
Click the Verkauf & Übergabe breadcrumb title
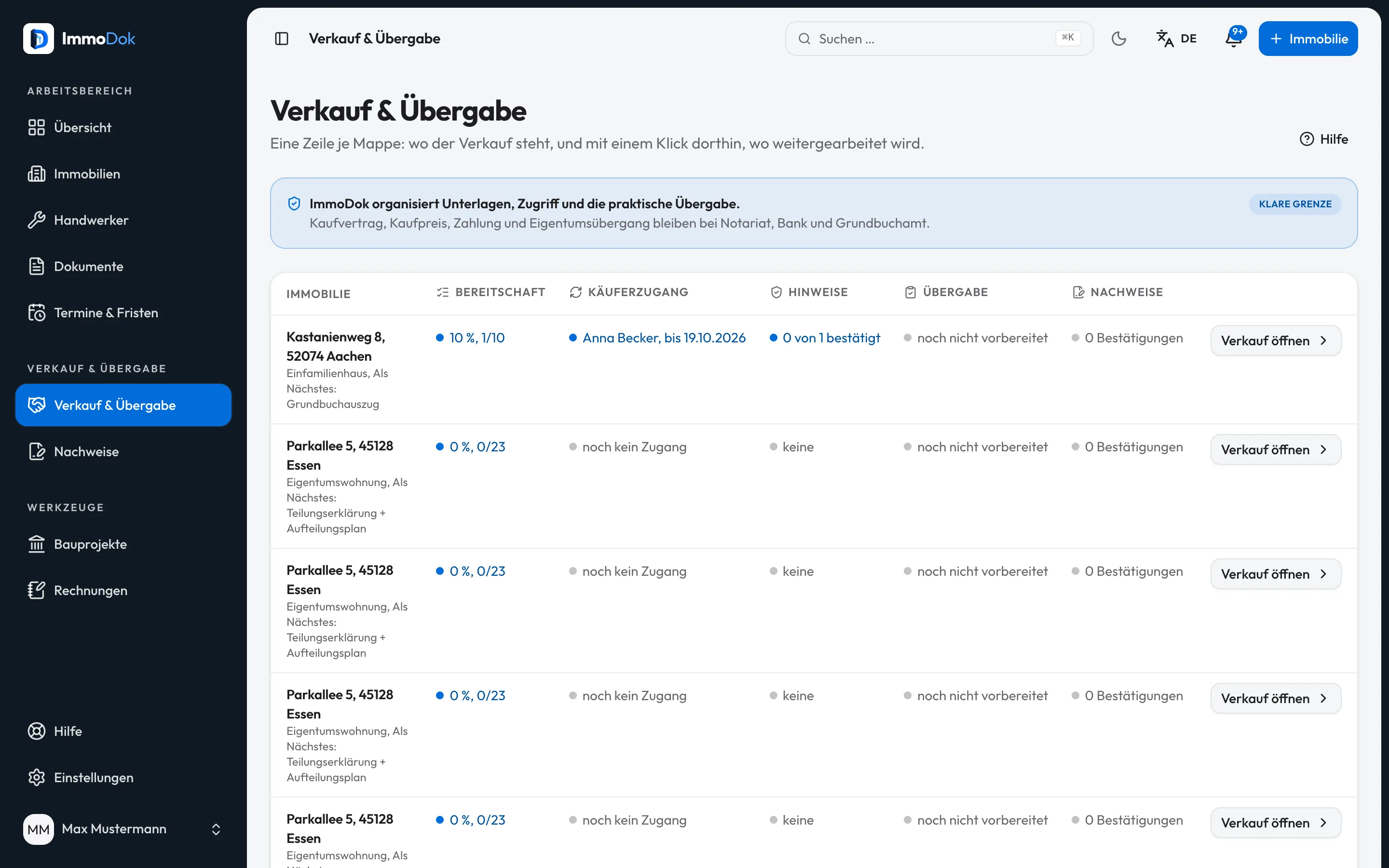(x=374, y=39)
